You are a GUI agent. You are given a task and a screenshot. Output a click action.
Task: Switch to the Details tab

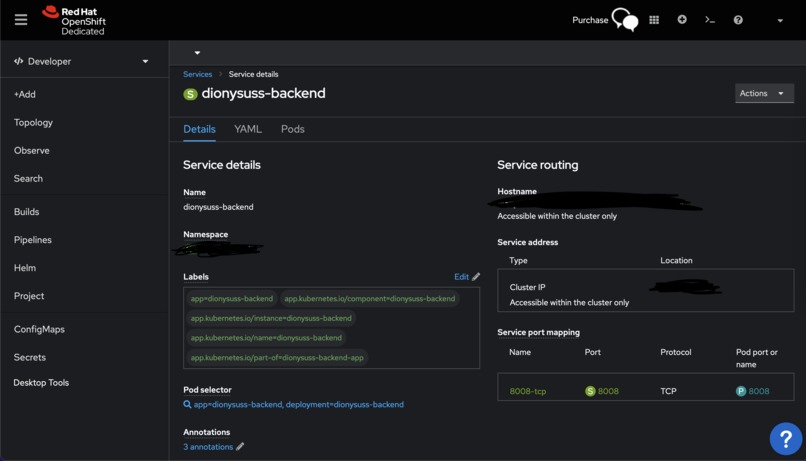[x=199, y=129]
